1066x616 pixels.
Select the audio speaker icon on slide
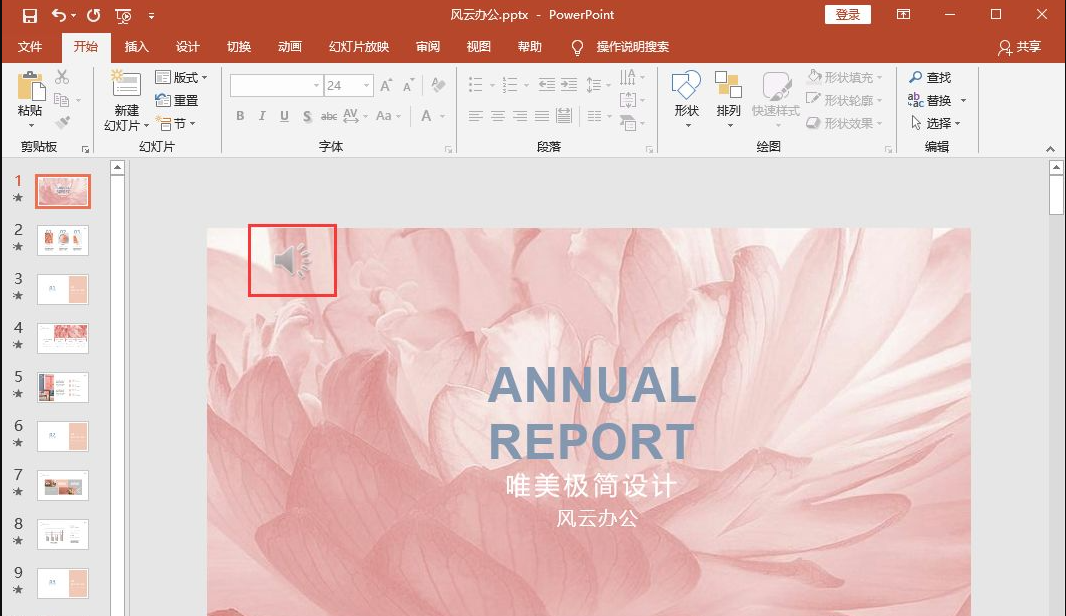(x=292, y=261)
